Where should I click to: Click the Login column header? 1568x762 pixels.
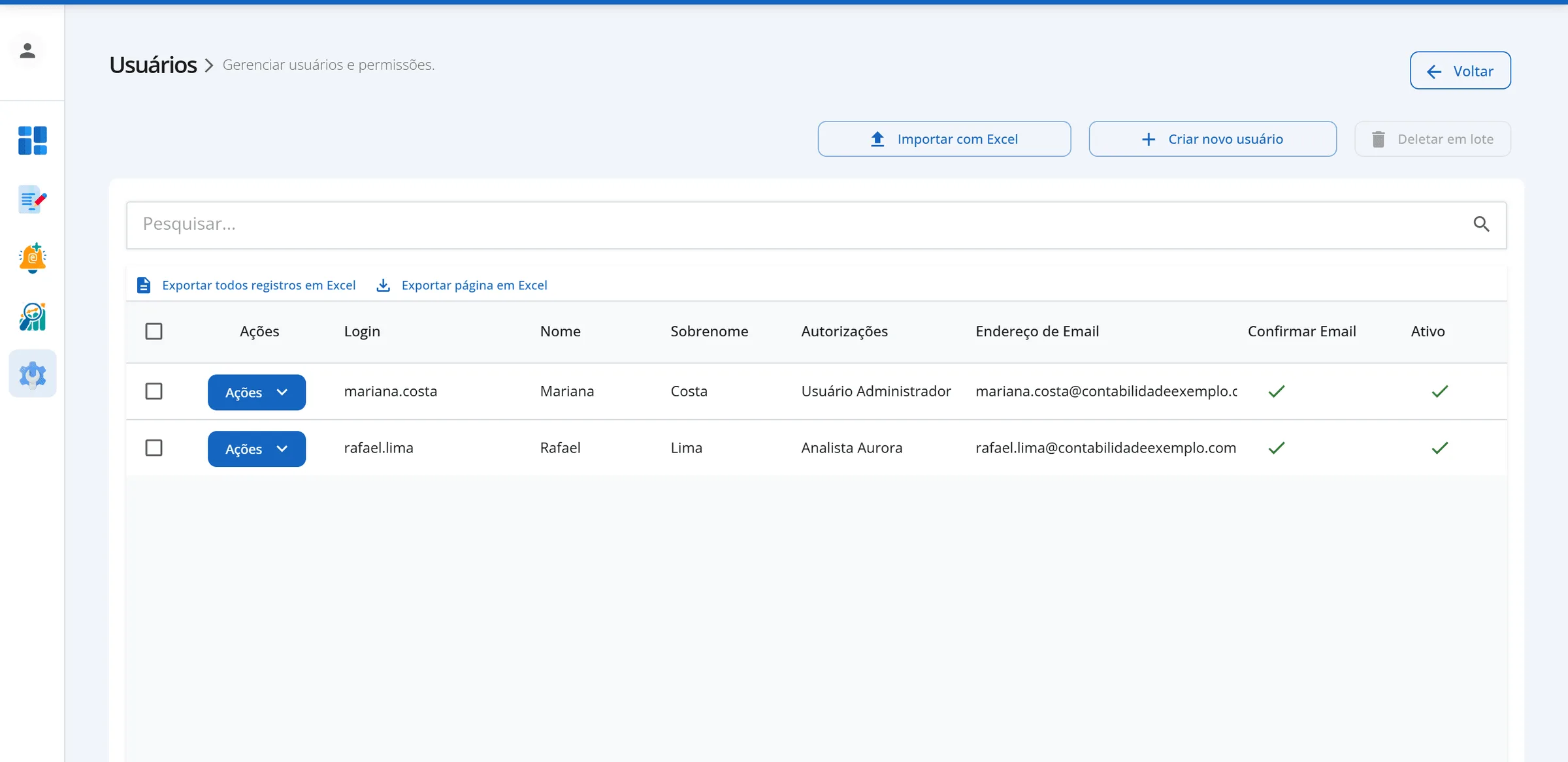[362, 332]
